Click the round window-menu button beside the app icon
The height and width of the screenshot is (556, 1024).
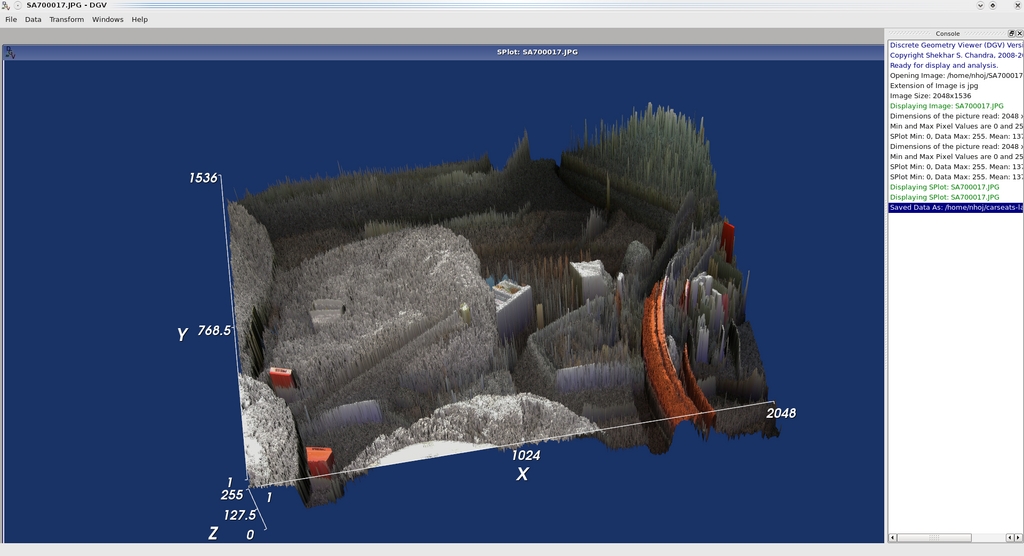click(x=18, y=5)
